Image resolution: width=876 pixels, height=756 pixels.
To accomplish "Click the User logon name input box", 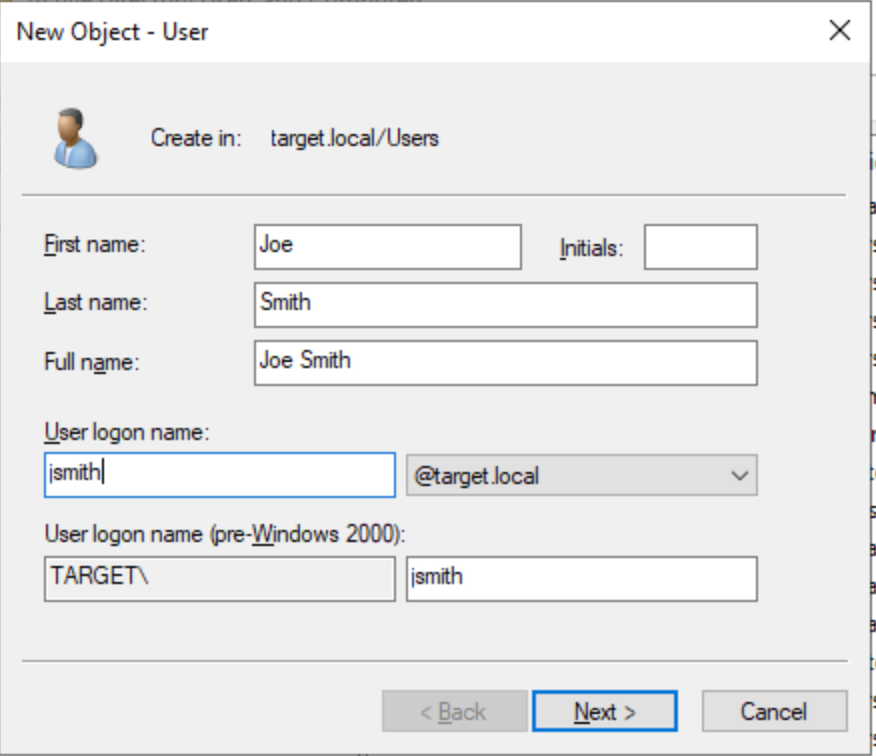I will point(220,475).
